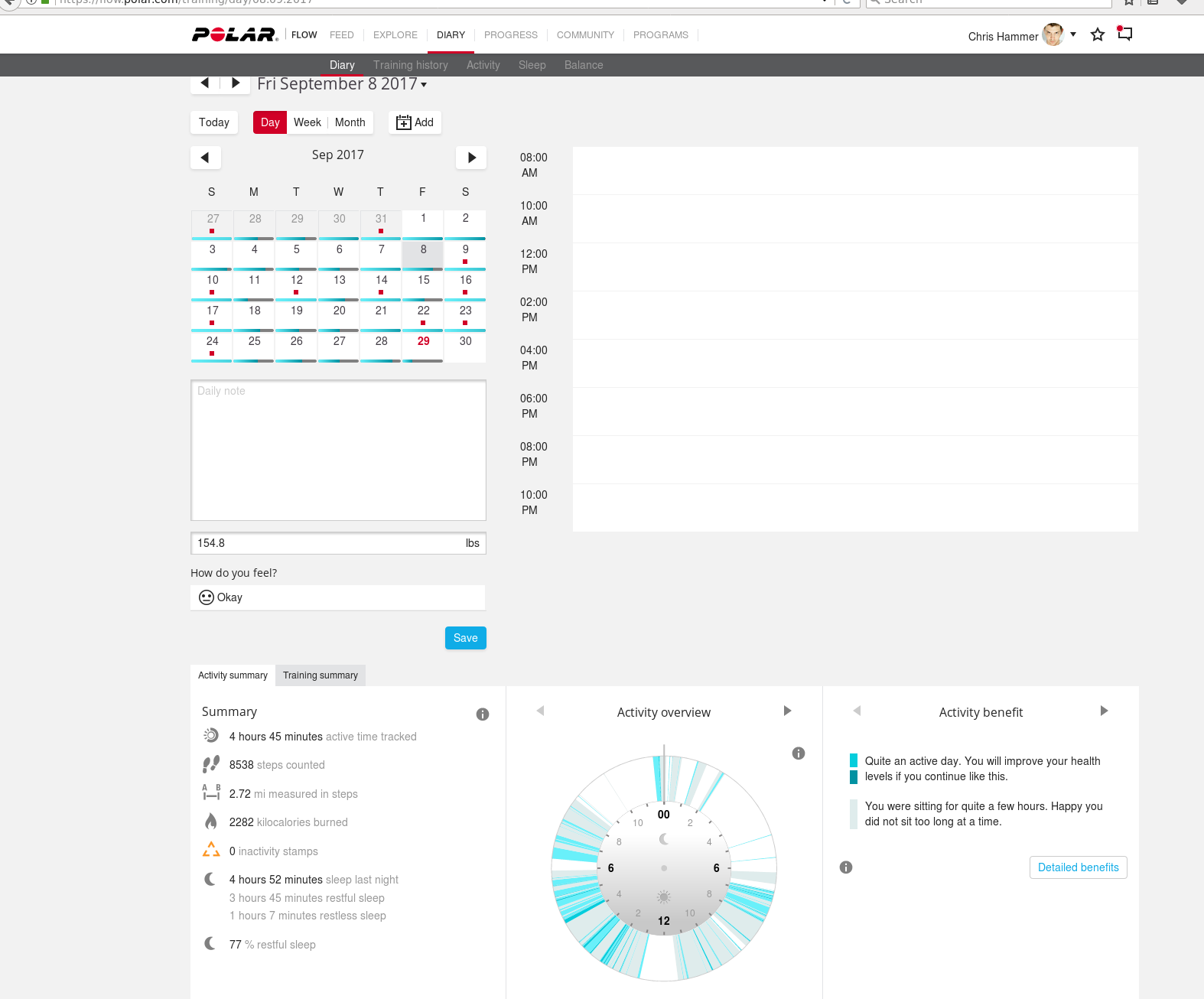This screenshot has height=999, width=1204.
Task: Open the Activity overview info icon
Action: [799, 753]
